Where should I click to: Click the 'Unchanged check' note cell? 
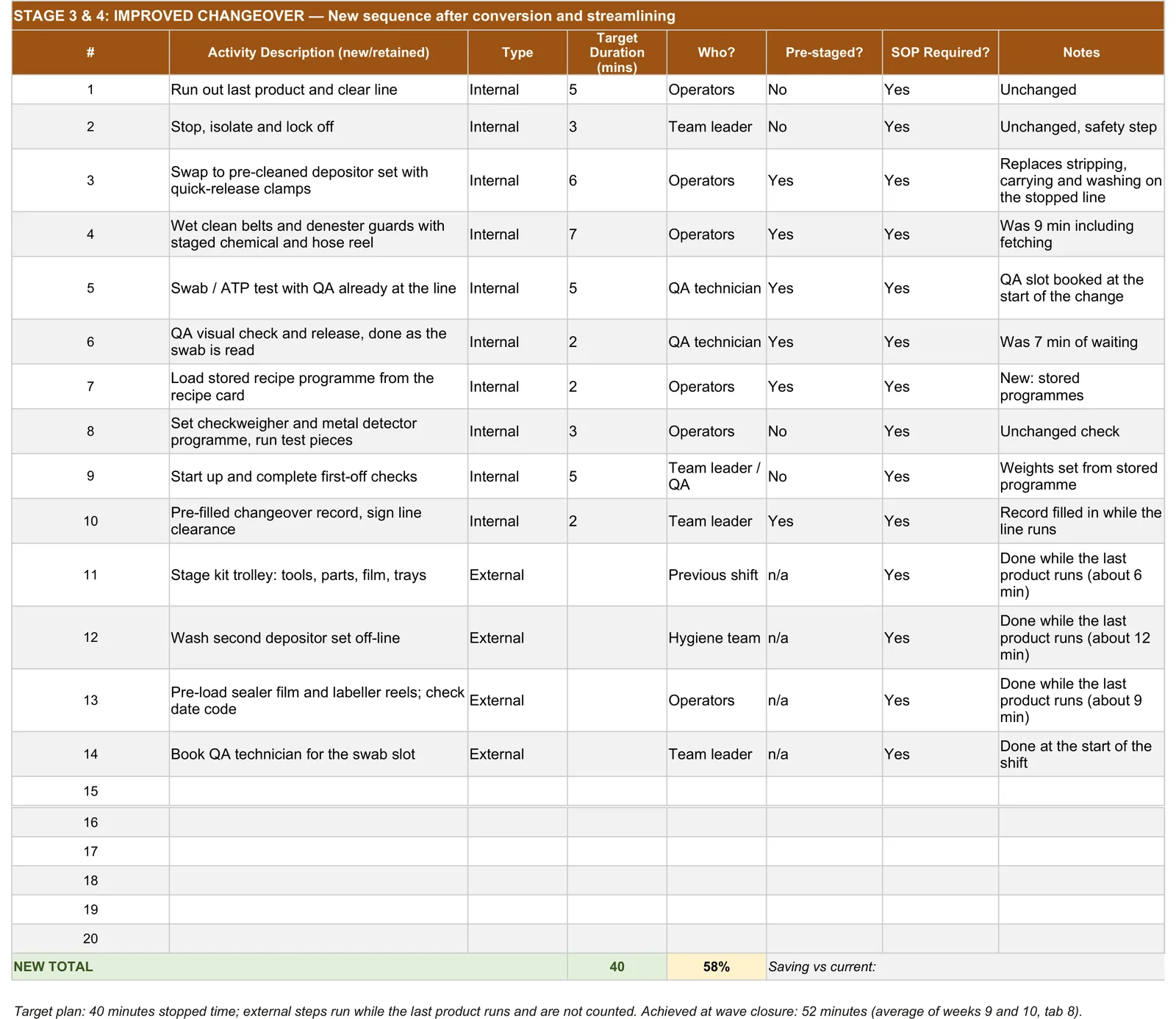tap(1081, 432)
